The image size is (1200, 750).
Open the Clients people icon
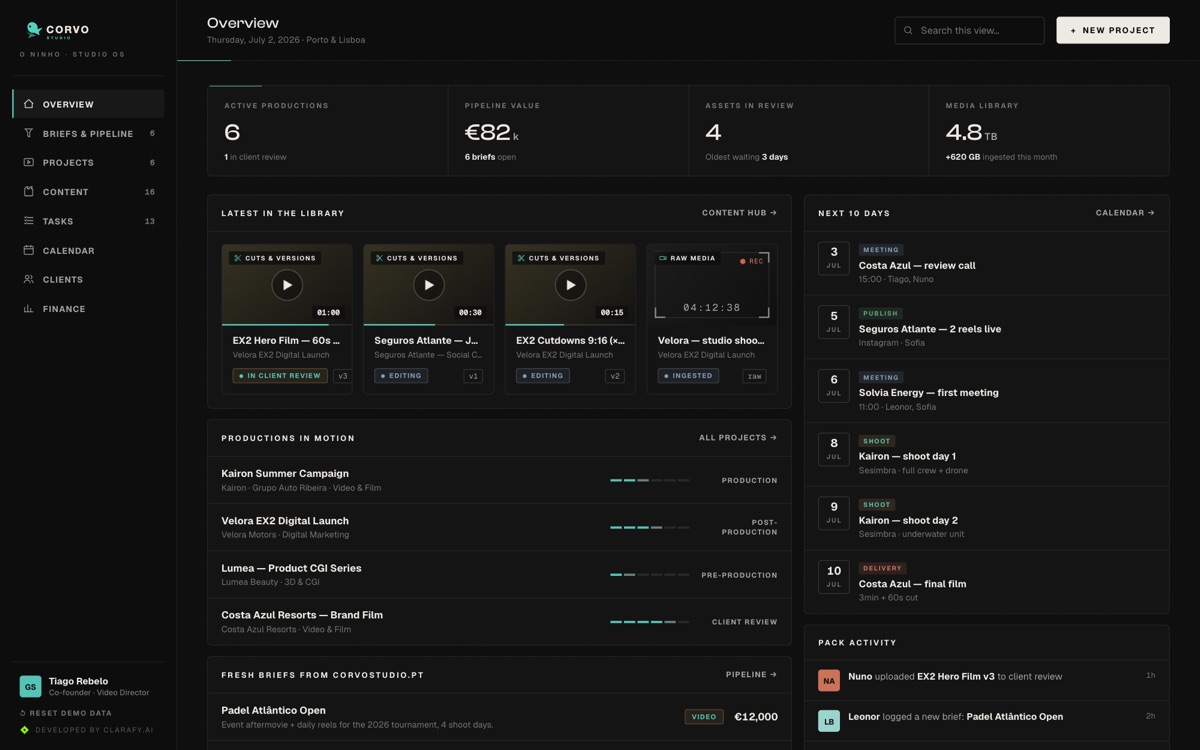point(28,279)
